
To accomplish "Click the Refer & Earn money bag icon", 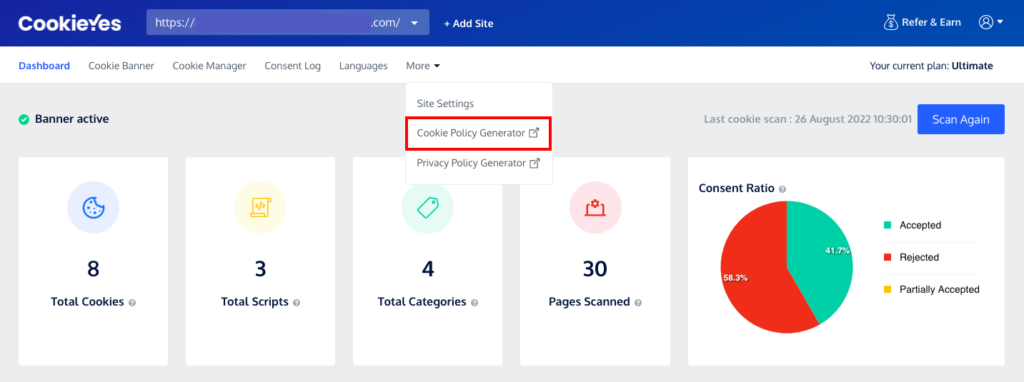I will coord(891,22).
